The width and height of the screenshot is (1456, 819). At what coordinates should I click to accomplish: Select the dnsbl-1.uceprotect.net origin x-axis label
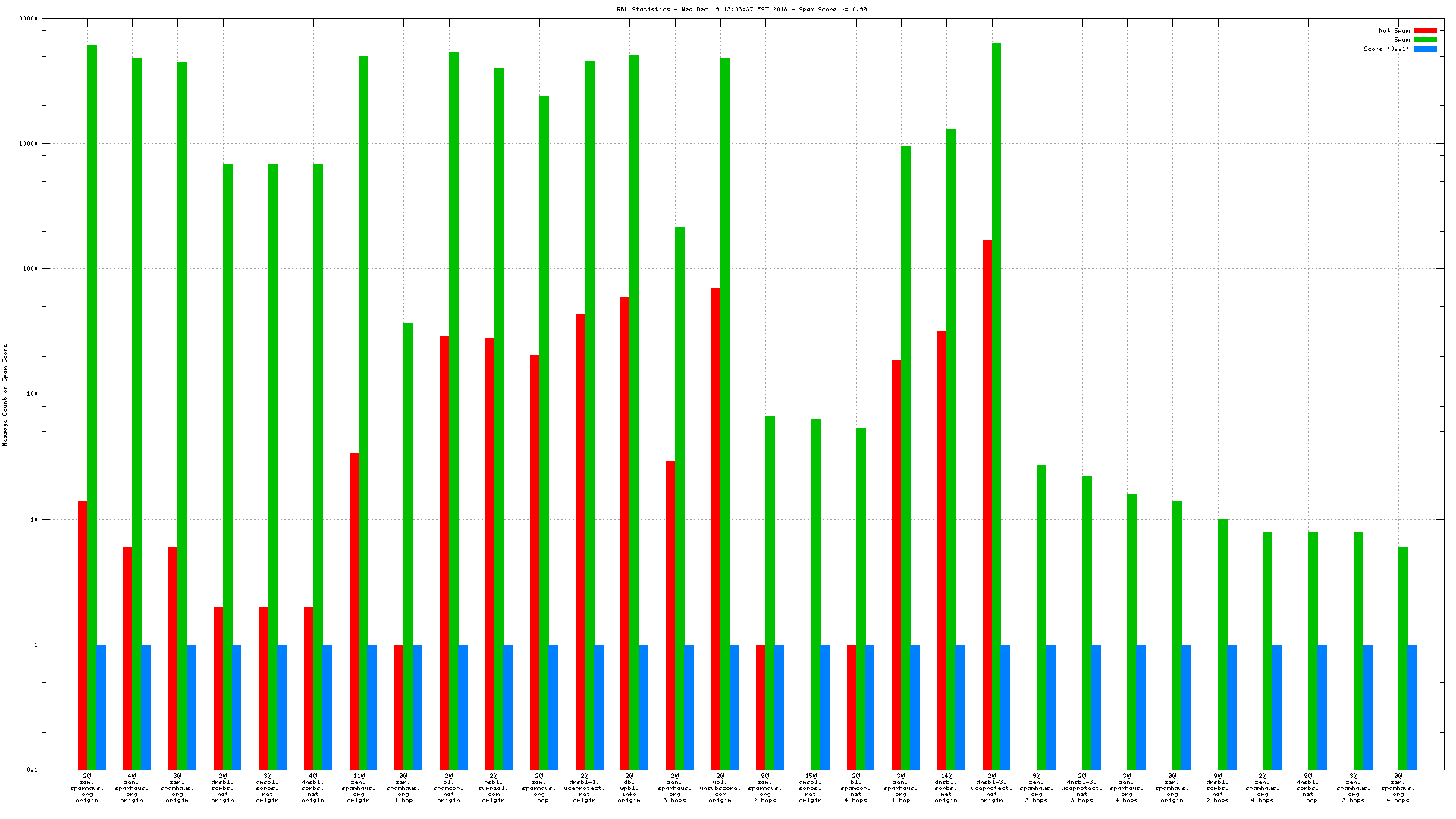point(584,788)
